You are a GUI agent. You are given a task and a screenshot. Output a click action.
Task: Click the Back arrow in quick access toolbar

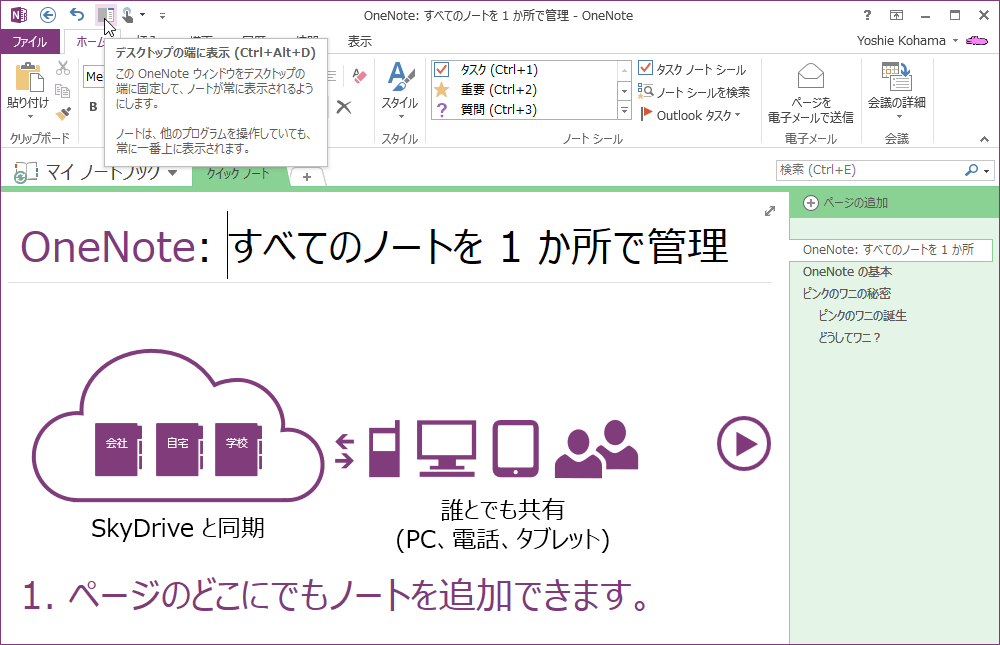[48, 15]
